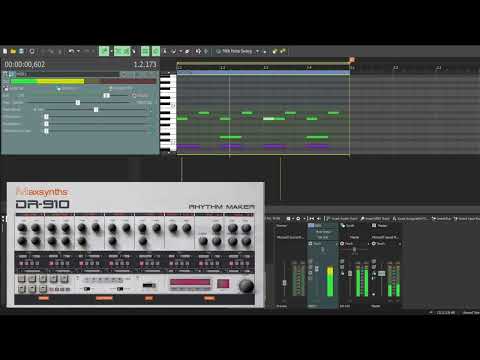Adjust the Preview channel fader in mixer
The width and height of the screenshot is (480, 360).
point(284,283)
